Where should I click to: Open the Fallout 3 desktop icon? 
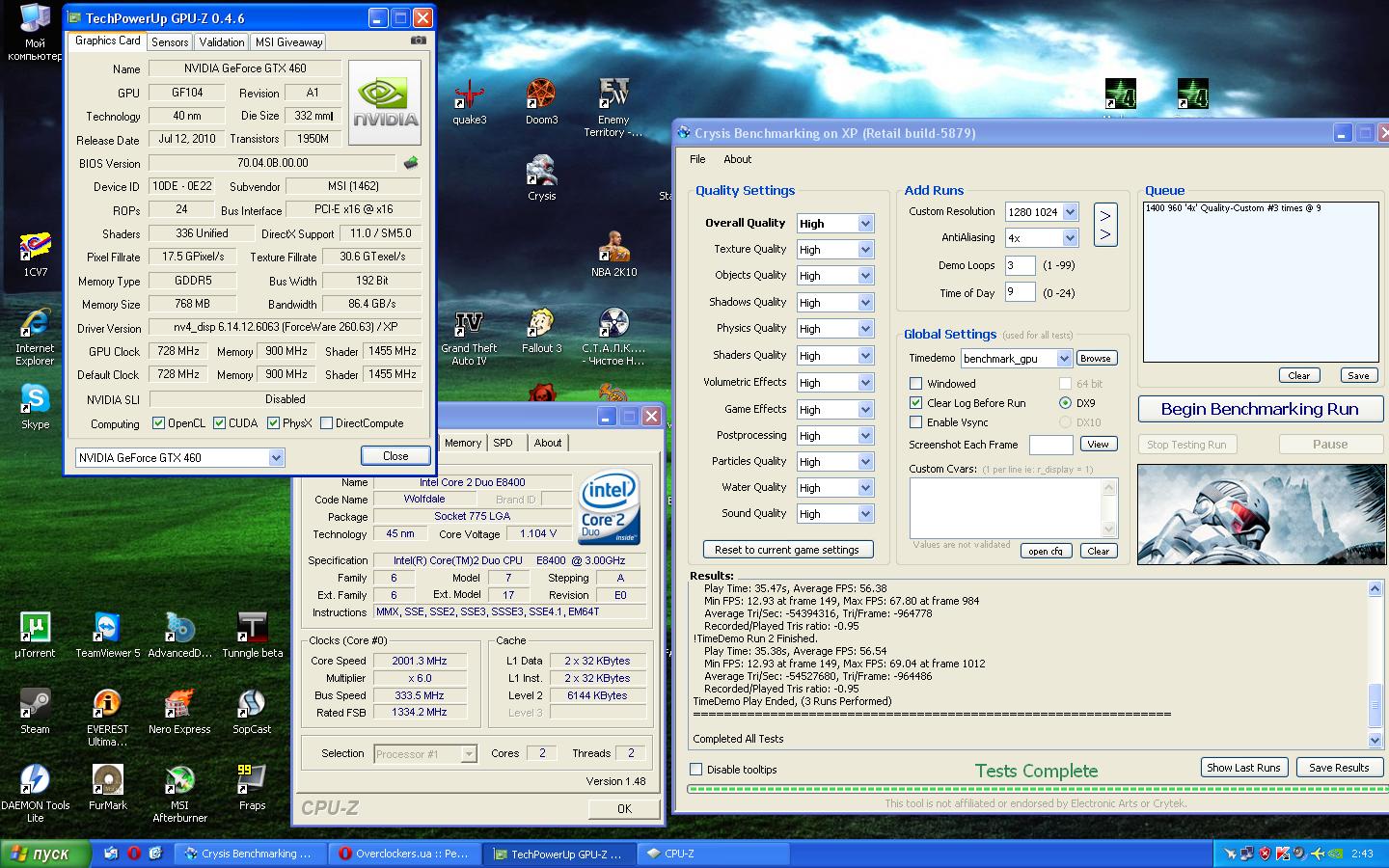click(x=541, y=331)
